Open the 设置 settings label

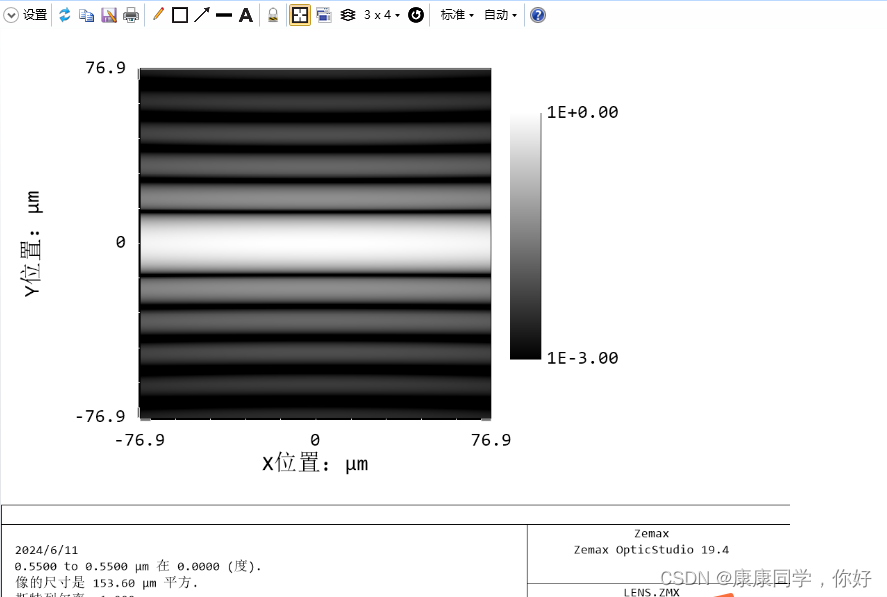pyautogui.click(x=35, y=15)
